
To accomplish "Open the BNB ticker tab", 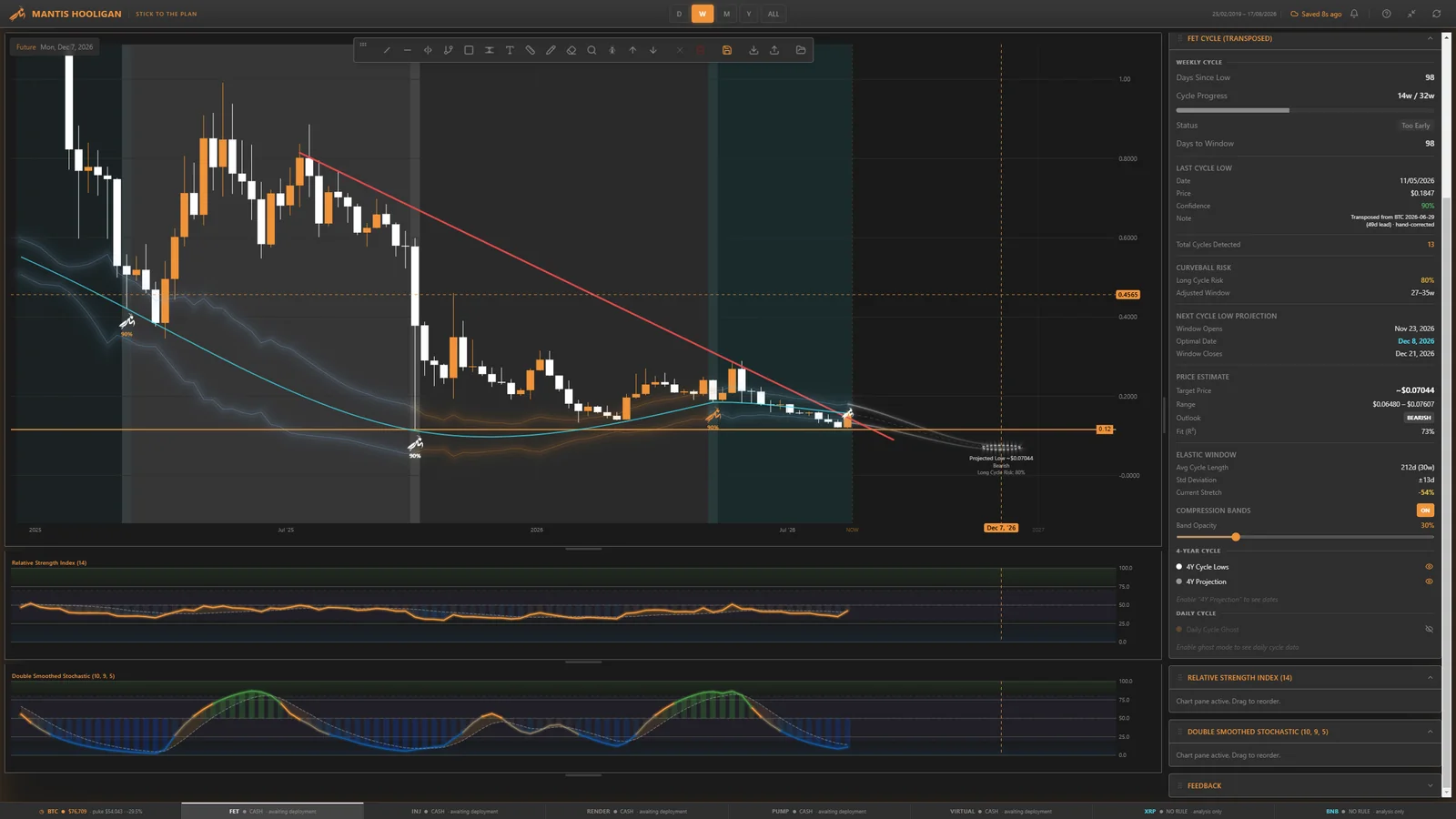I will 1365,811.
